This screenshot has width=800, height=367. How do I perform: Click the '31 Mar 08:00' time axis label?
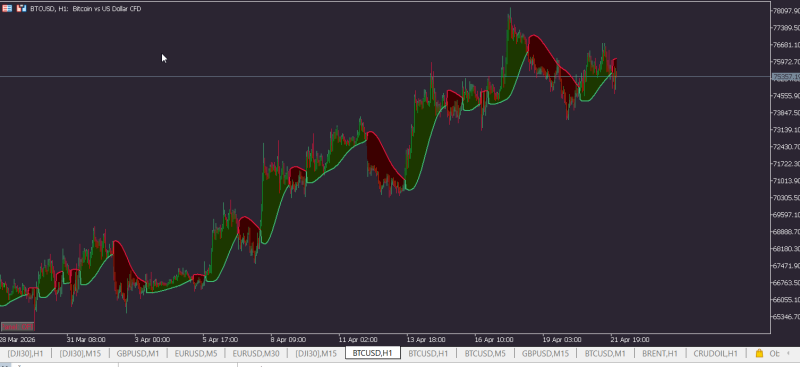[86, 339]
